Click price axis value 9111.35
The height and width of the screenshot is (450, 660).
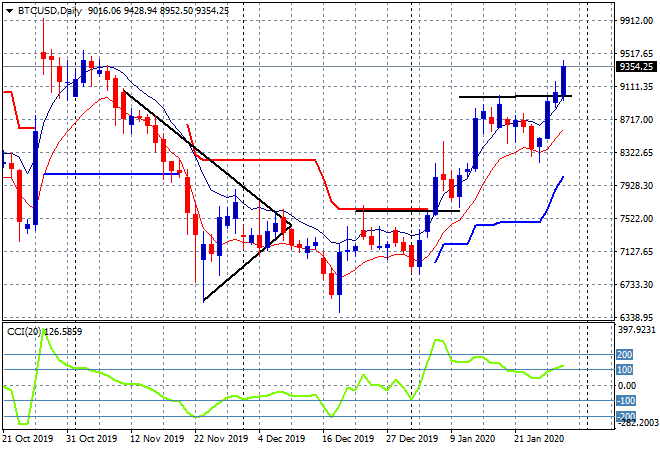click(x=636, y=87)
